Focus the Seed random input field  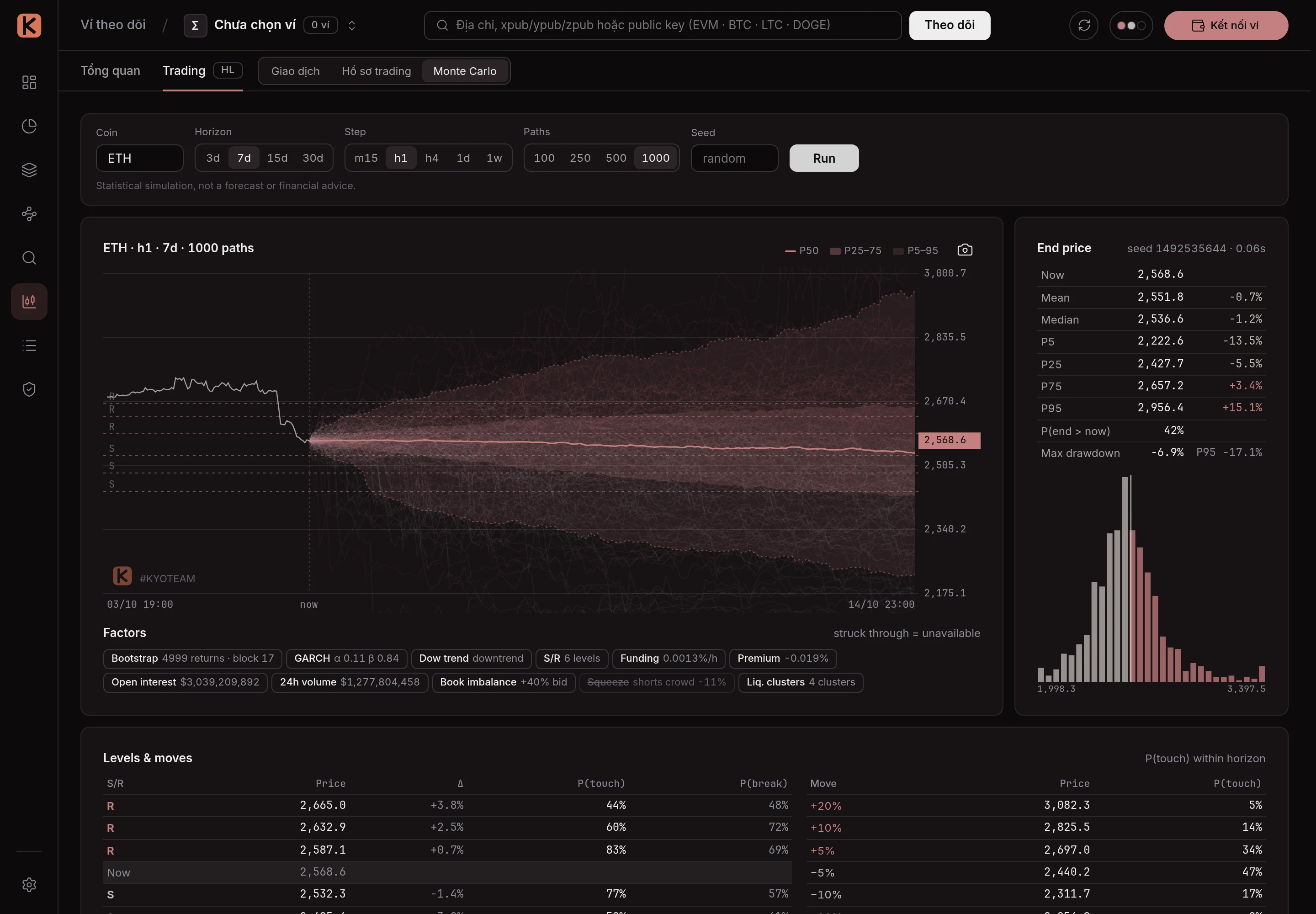734,158
